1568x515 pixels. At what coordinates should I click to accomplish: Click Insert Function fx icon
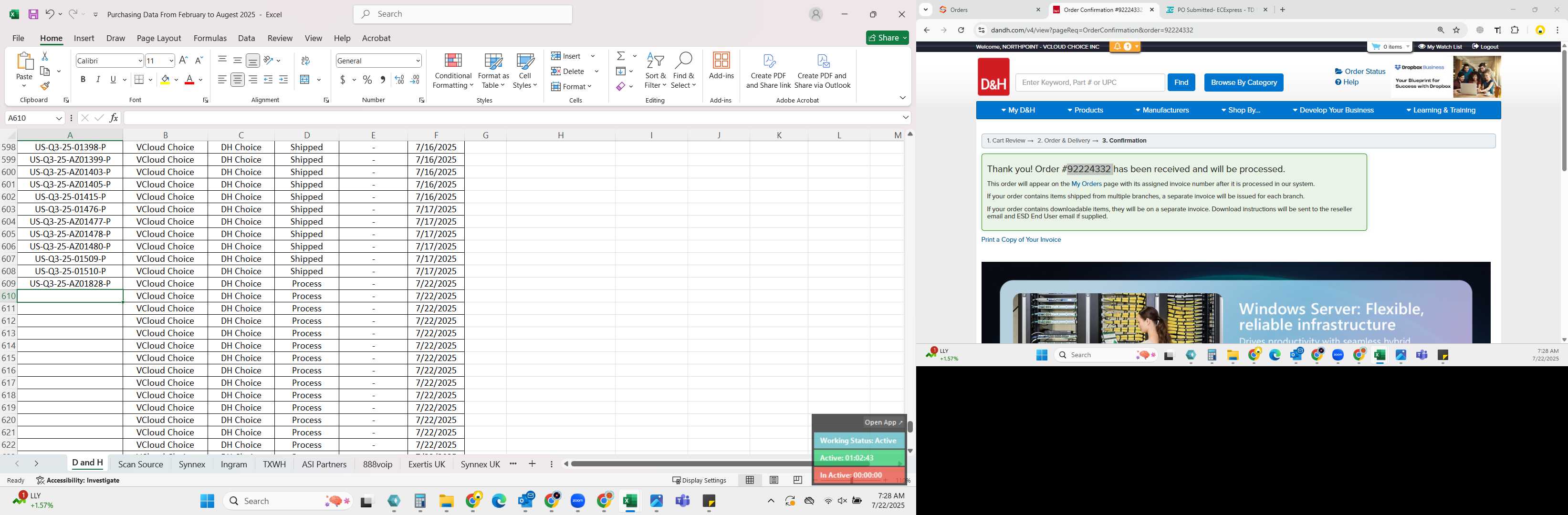[114, 118]
